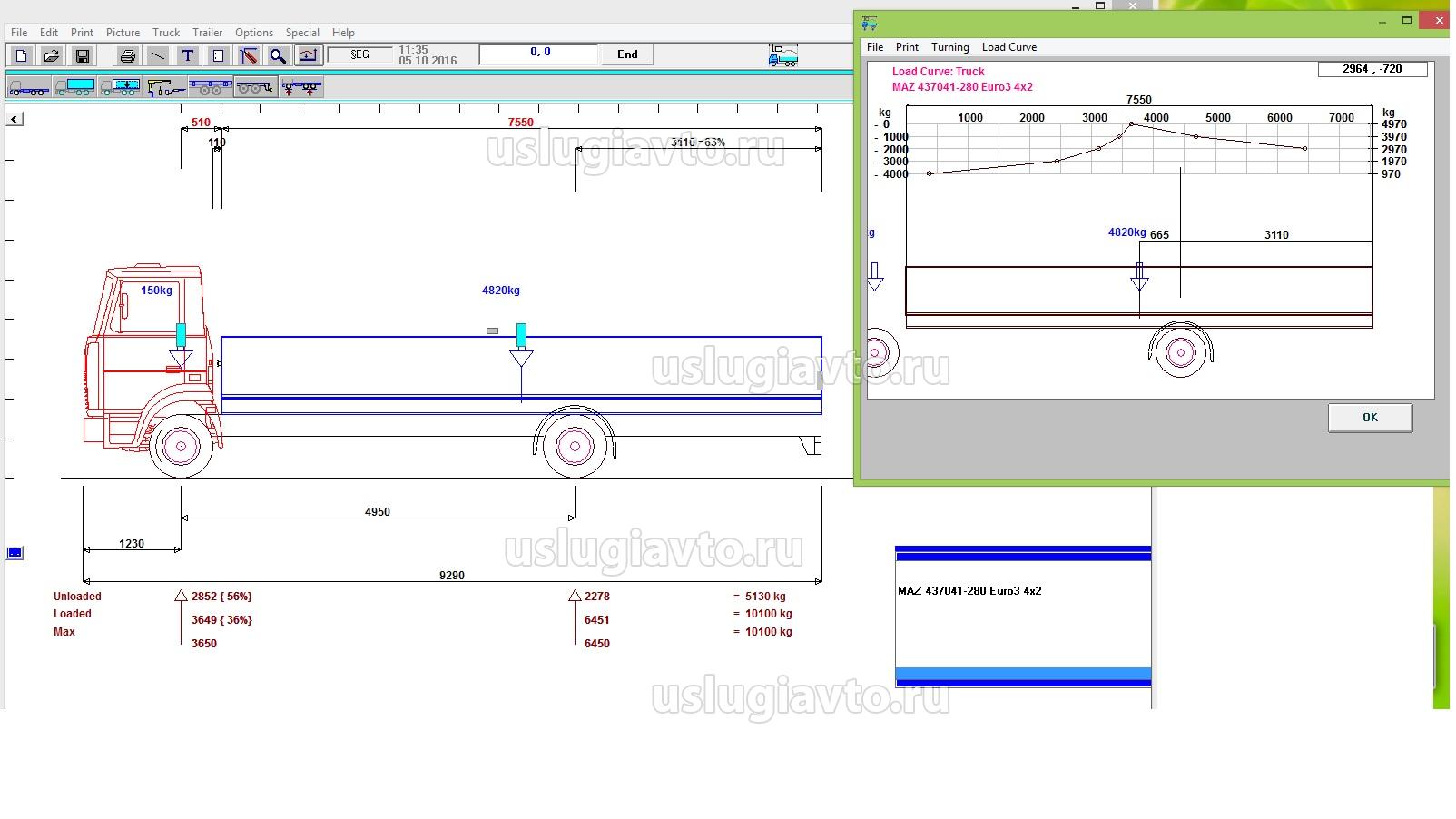This screenshot has height=819, width=1456.
Task: Select the truck with cyan box body icon
Action: tap(74, 87)
